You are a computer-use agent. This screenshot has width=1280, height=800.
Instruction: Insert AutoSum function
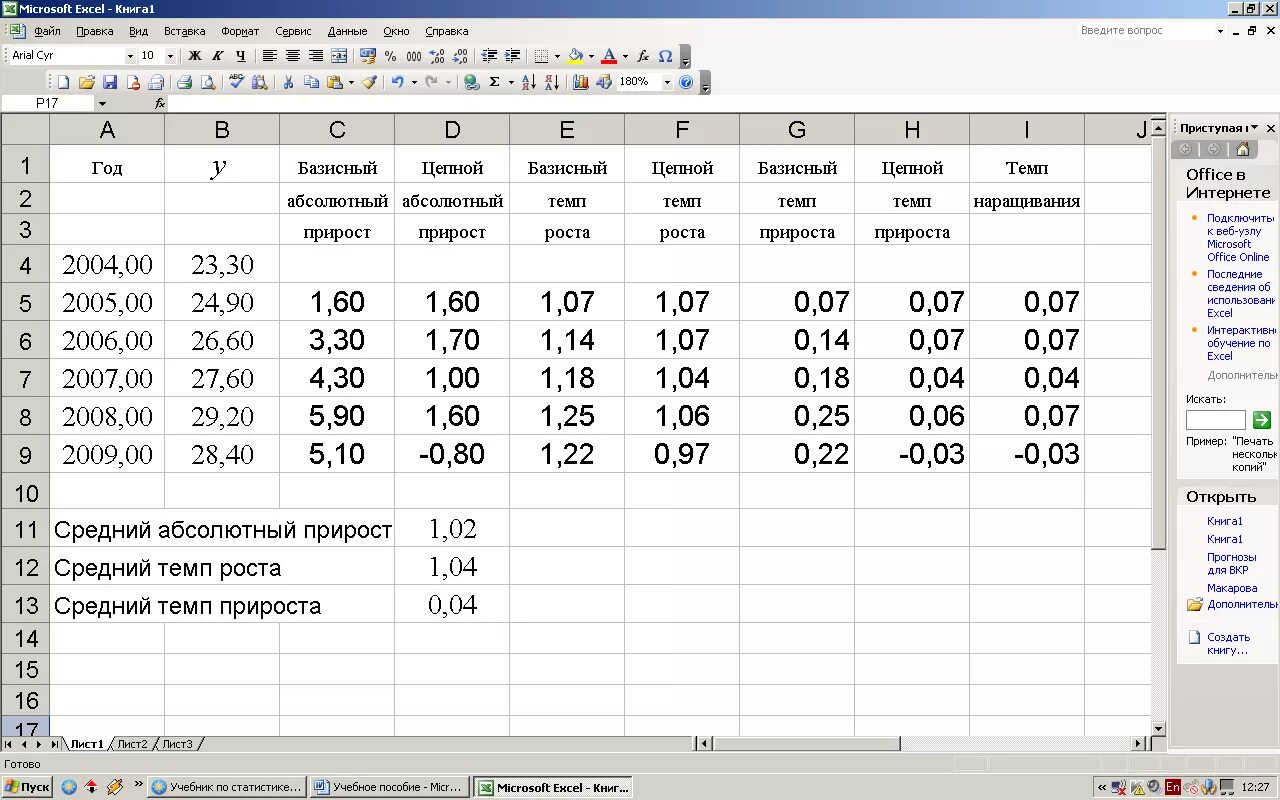click(x=494, y=82)
